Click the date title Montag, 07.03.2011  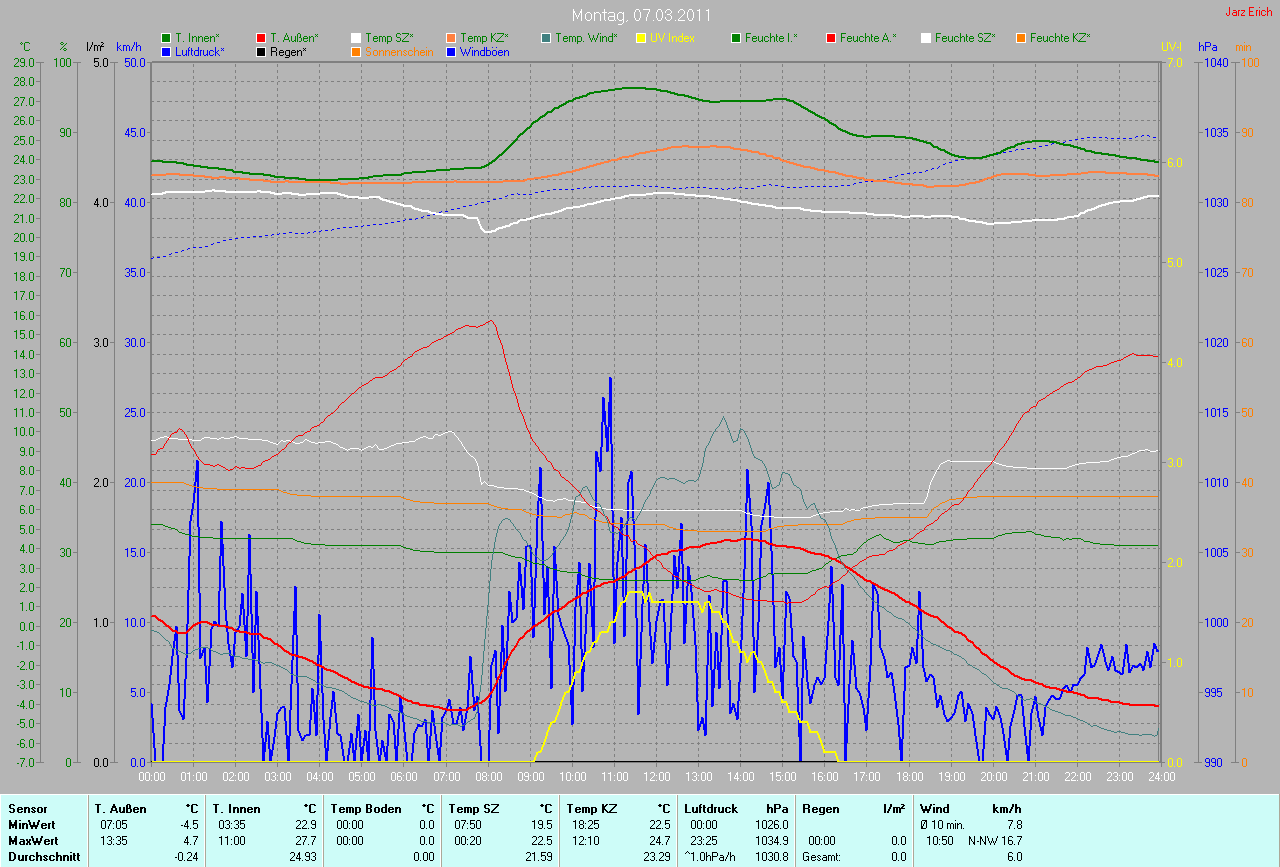coord(640,16)
